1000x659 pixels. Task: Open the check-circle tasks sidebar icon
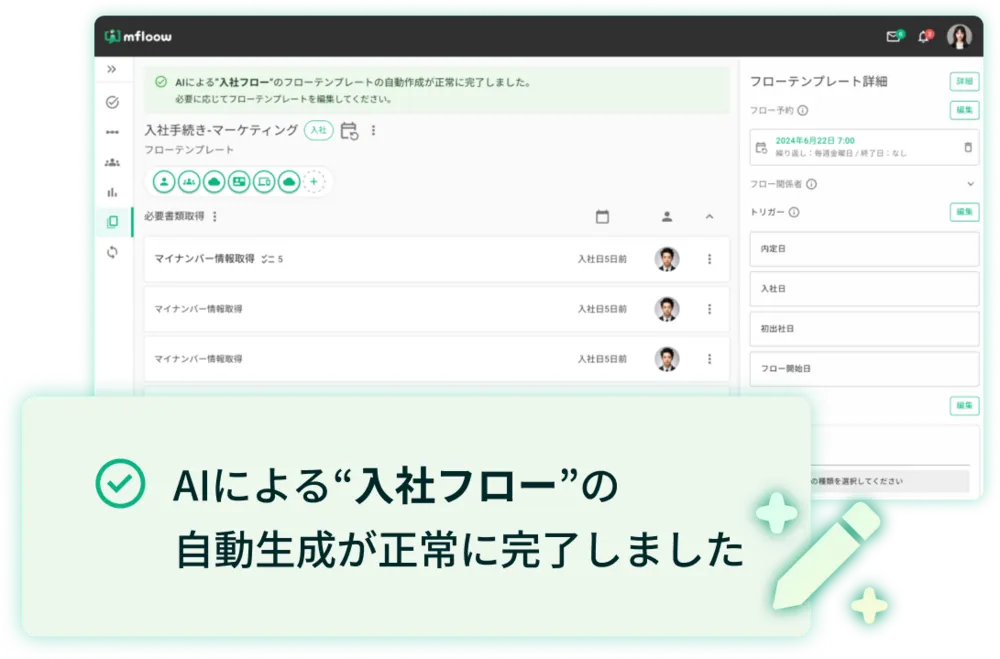[x=112, y=102]
